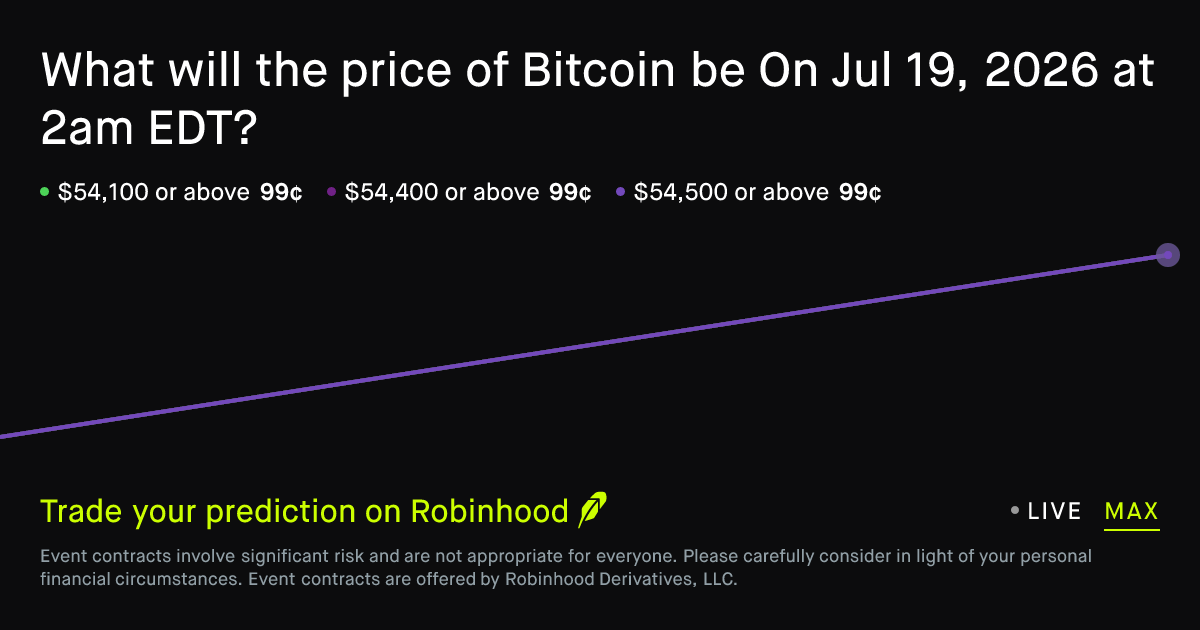Click the 99¢ price next to $54,400 or above
Image resolution: width=1200 pixels, height=630 pixels.
click(571, 192)
